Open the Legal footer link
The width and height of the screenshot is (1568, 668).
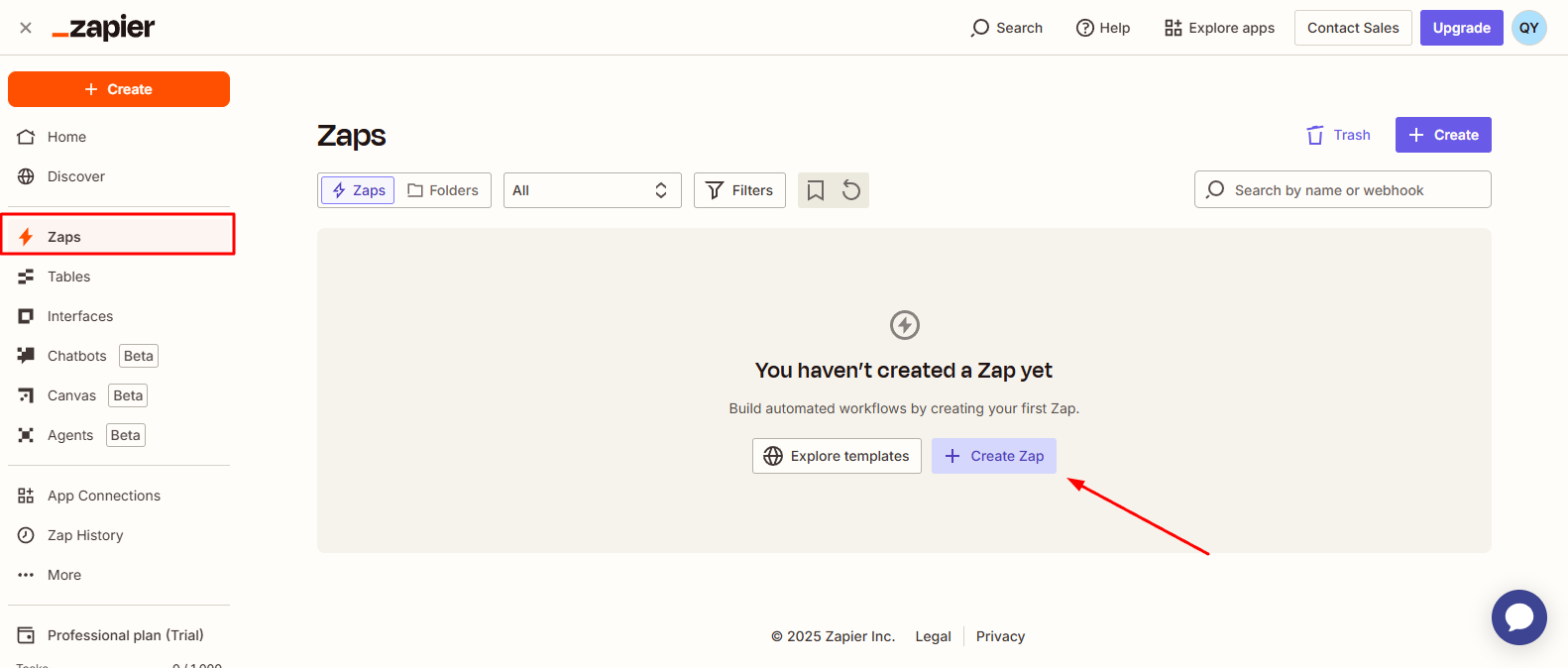pos(933,636)
